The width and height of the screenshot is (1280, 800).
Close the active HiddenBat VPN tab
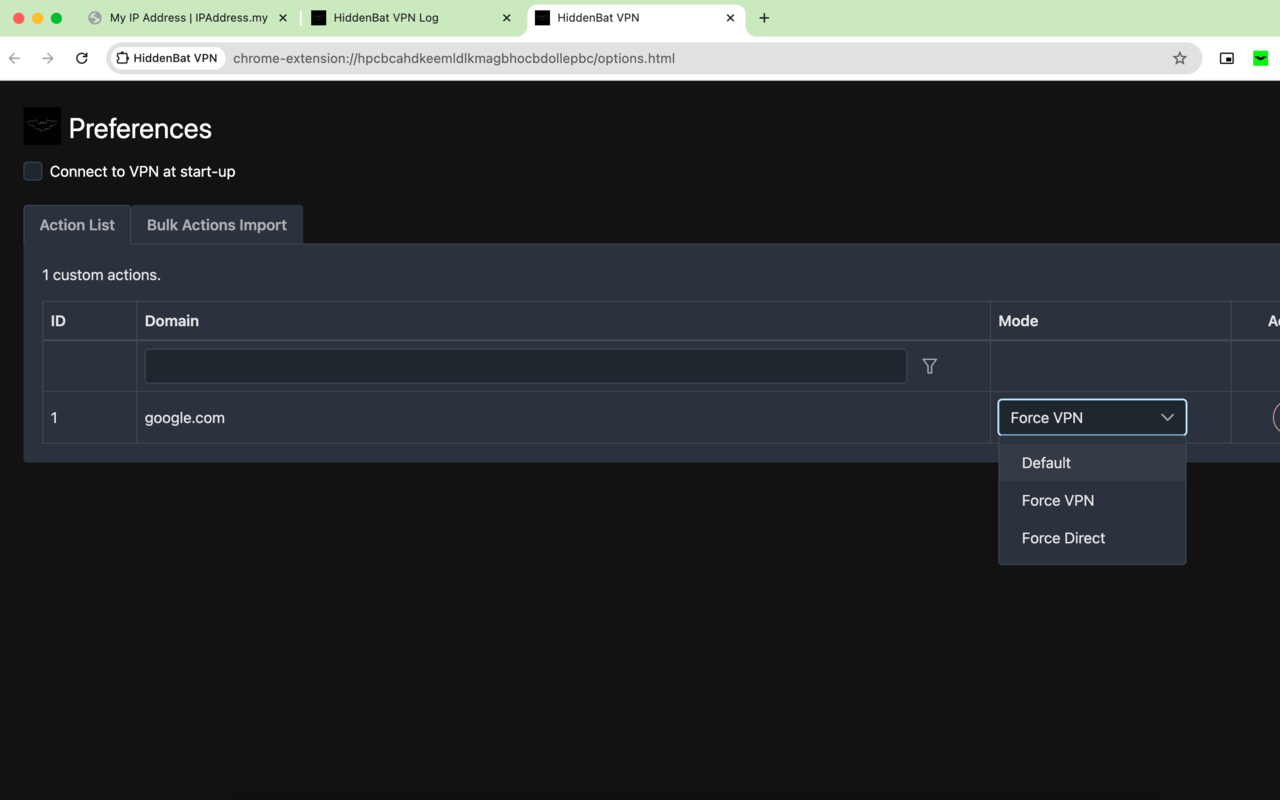[731, 18]
